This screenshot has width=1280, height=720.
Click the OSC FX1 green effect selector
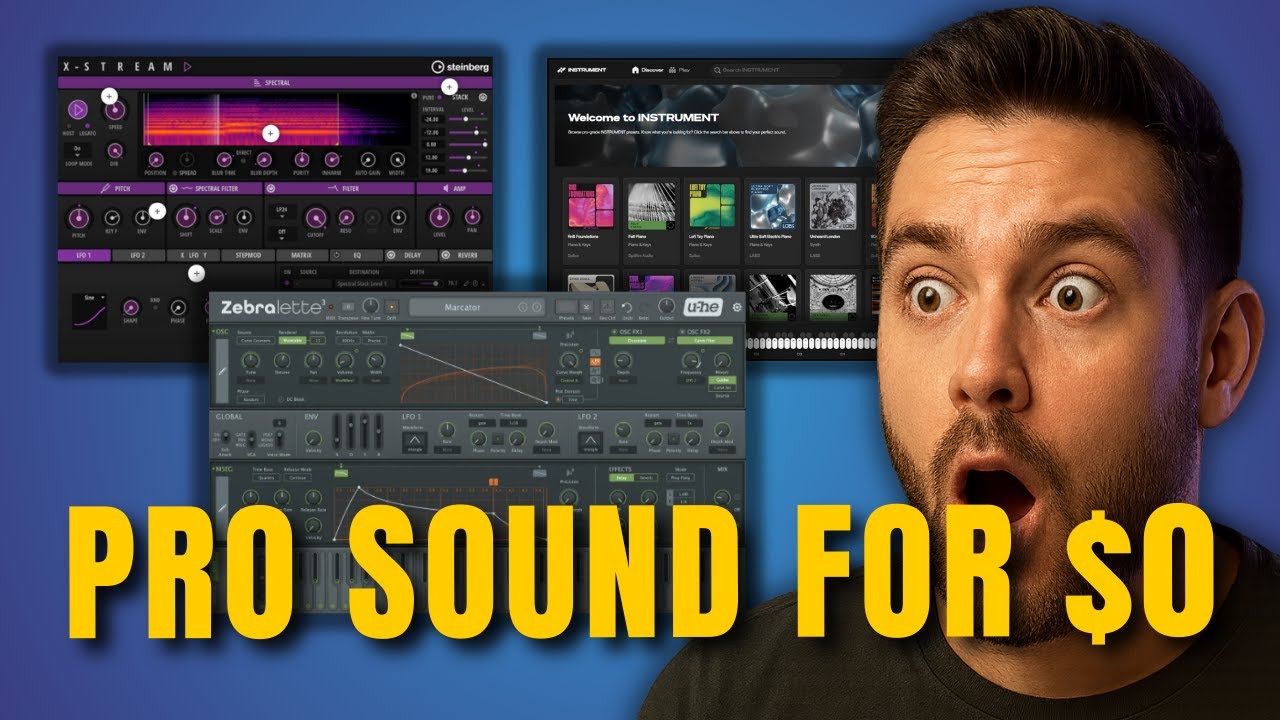[x=637, y=340]
